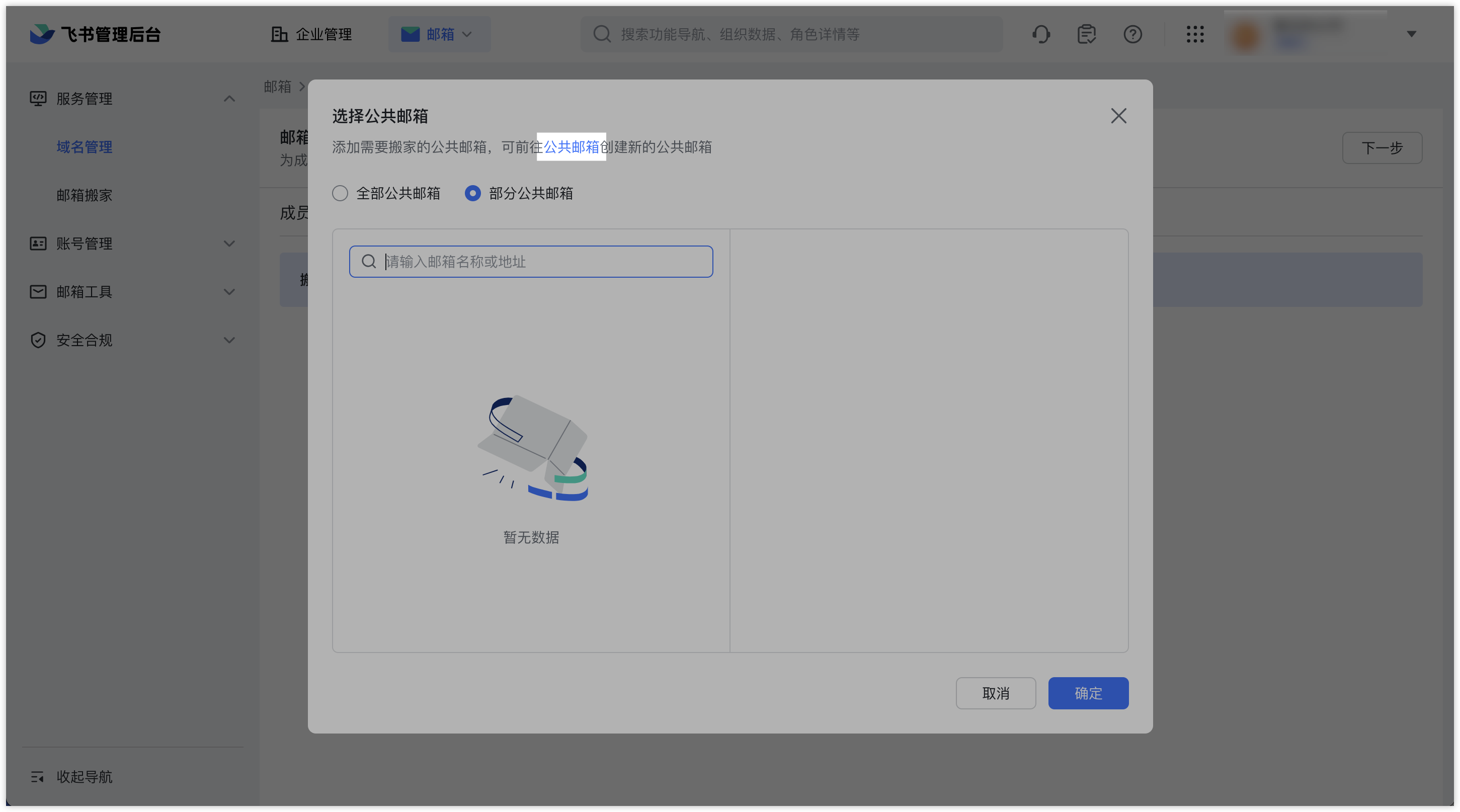Open 企业管理 enterprise management section
Image resolution: width=1460 pixels, height=812 pixels.
pyautogui.click(x=311, y=34)
